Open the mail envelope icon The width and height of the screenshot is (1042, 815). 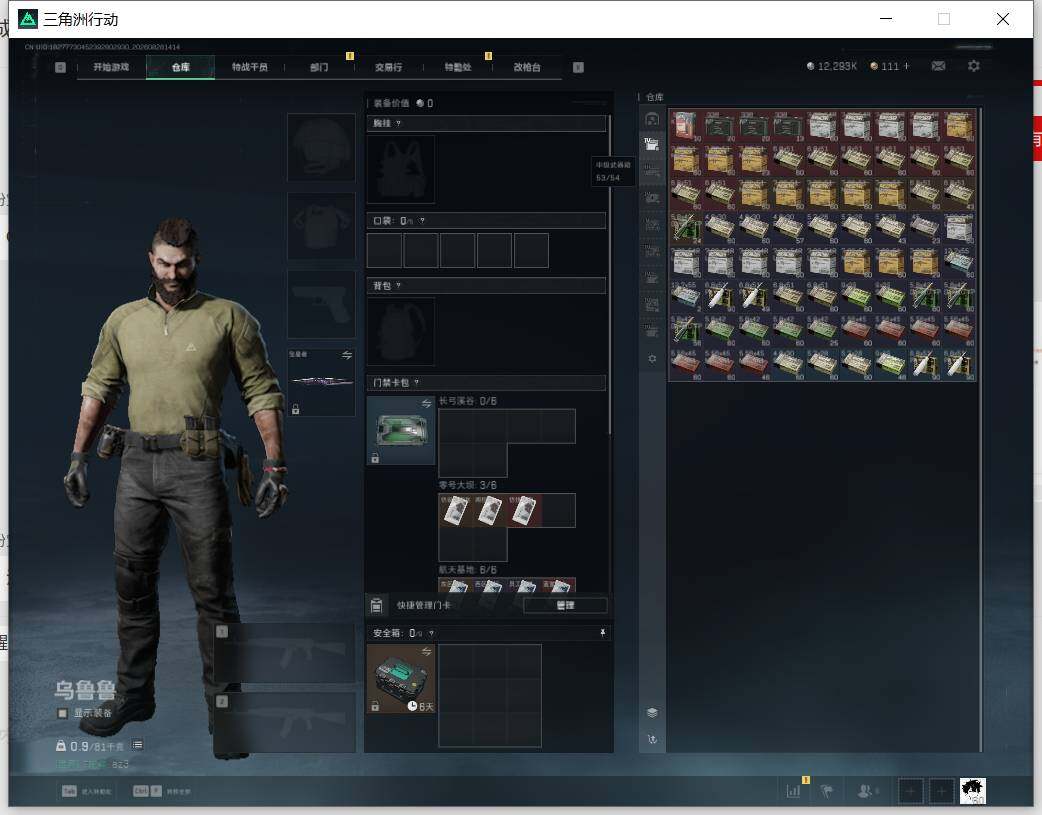(x=938, y=66)
